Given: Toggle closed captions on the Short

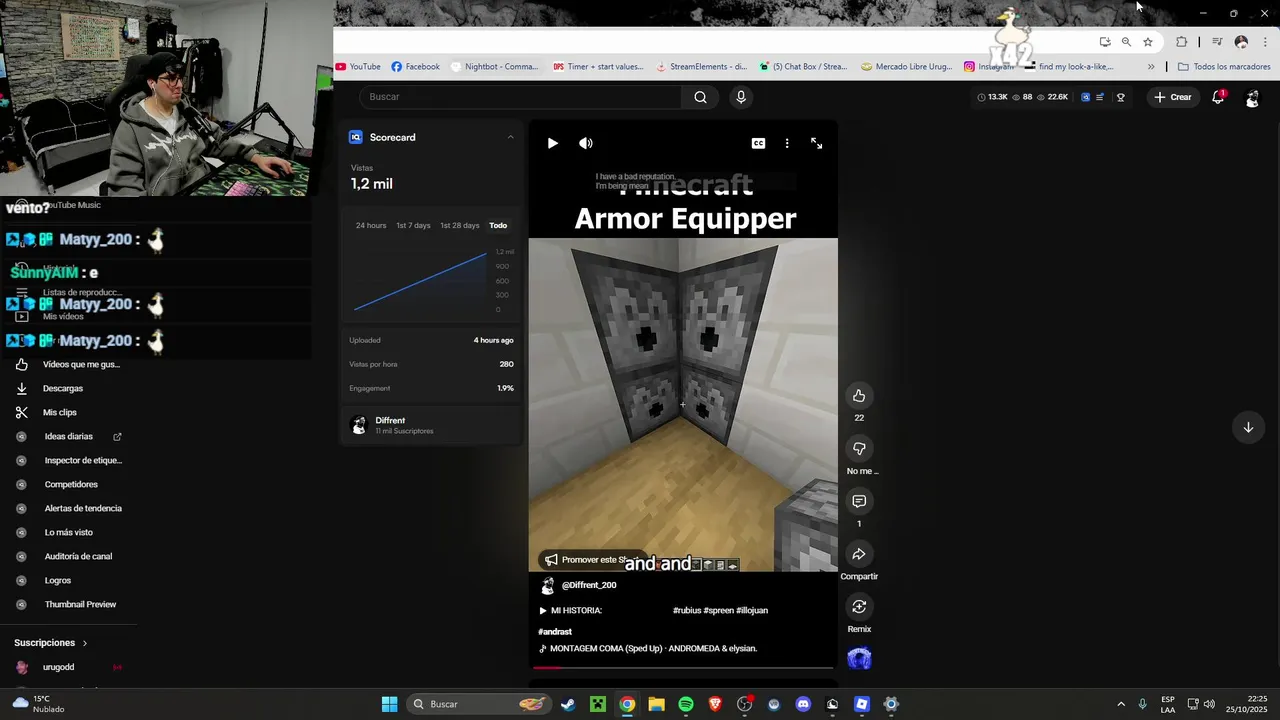Looking at the screenshot, I should click(x=758, y=143).
